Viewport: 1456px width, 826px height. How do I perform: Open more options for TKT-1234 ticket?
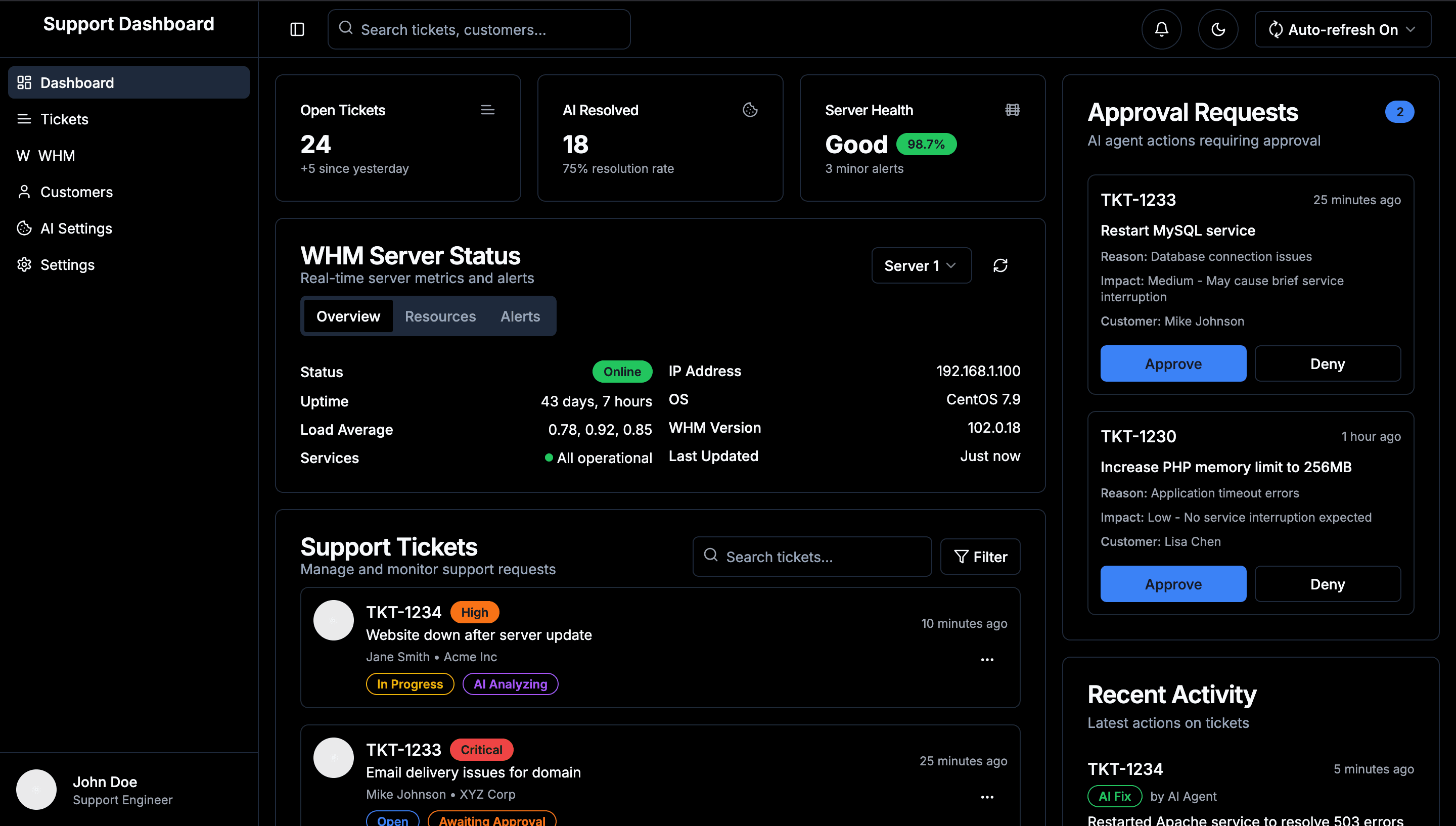click(x=987, y=660)
